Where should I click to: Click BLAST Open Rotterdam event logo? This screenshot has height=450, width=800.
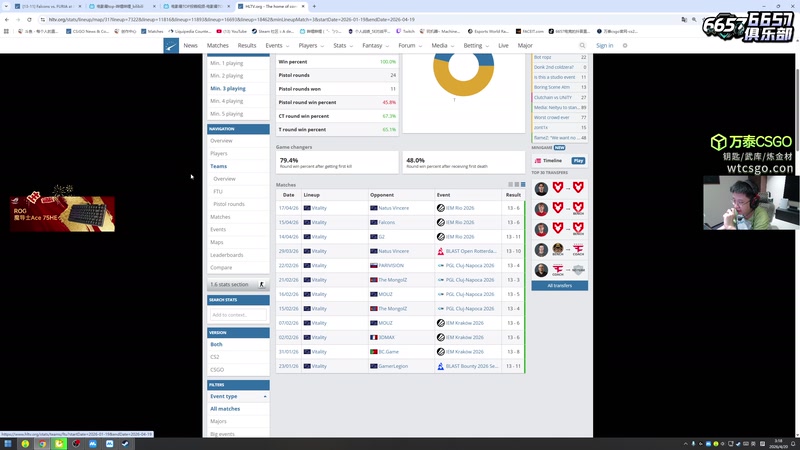pyautogui.click(x=441, y=251)
